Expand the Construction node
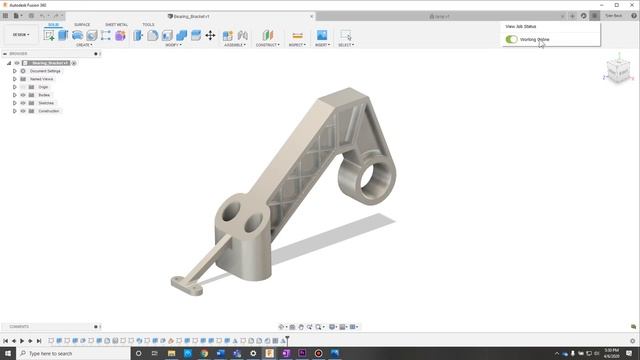 (x=15, y=111)
